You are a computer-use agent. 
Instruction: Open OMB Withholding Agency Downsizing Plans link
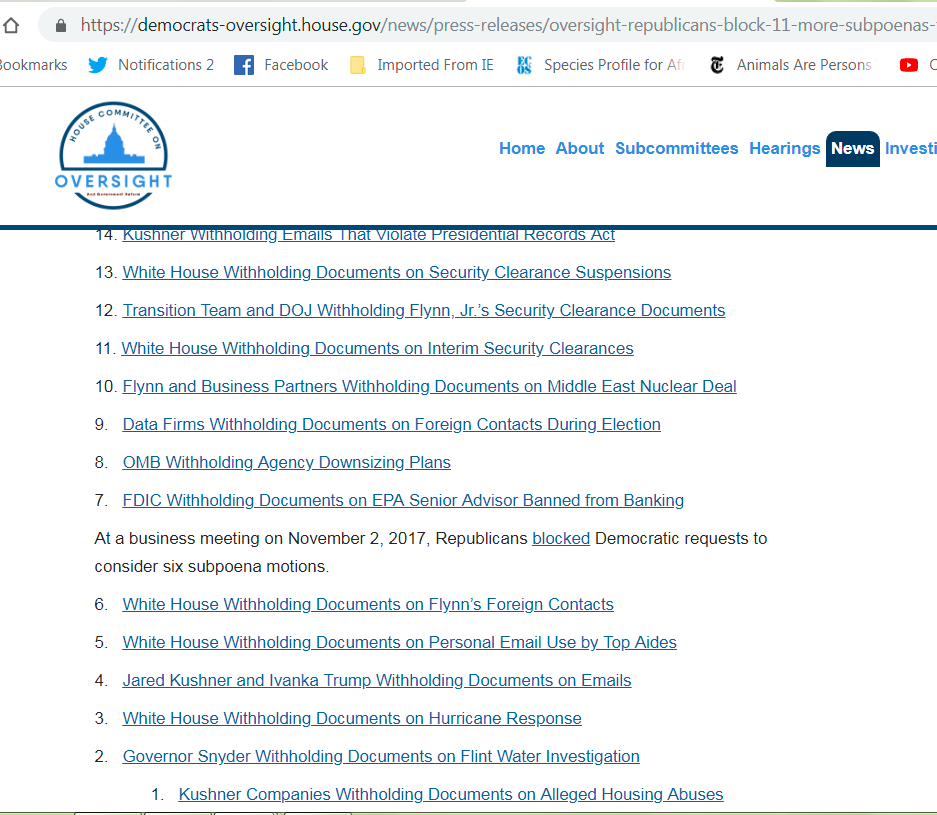point(286,462)
